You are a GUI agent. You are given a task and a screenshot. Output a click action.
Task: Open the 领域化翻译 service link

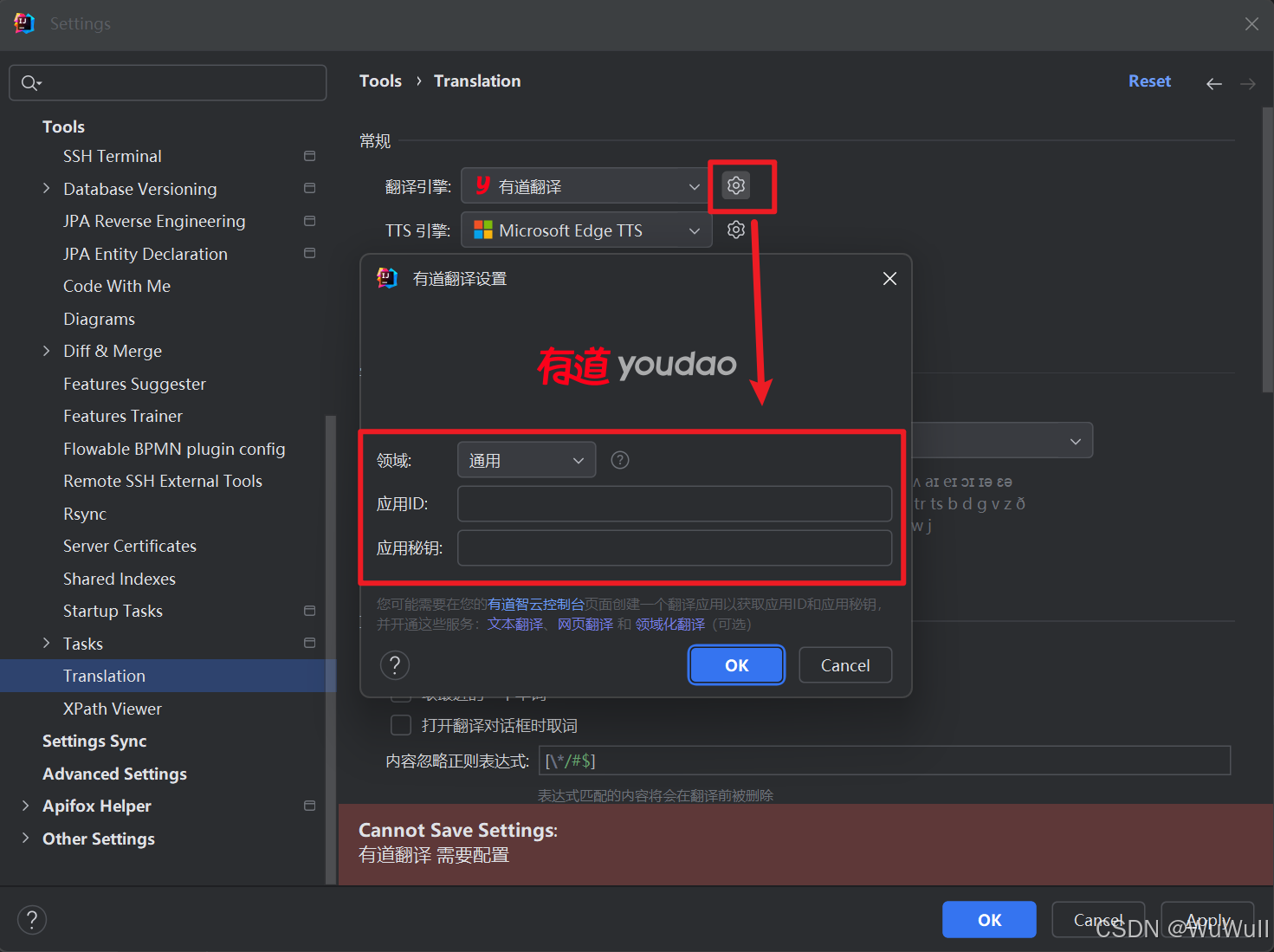(x=670, y=624)
